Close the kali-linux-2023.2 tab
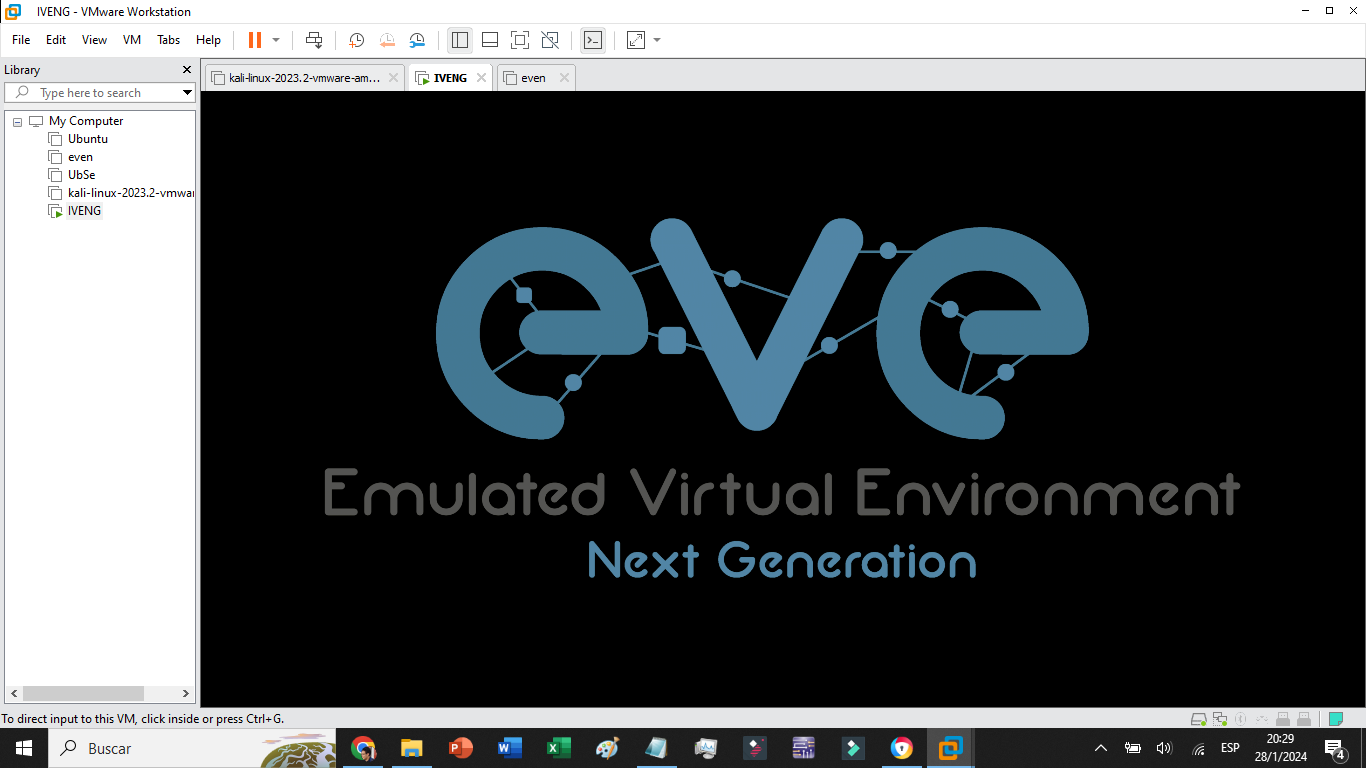The width and height of the screenshot is (1366, 768). (x=394, y=78)
